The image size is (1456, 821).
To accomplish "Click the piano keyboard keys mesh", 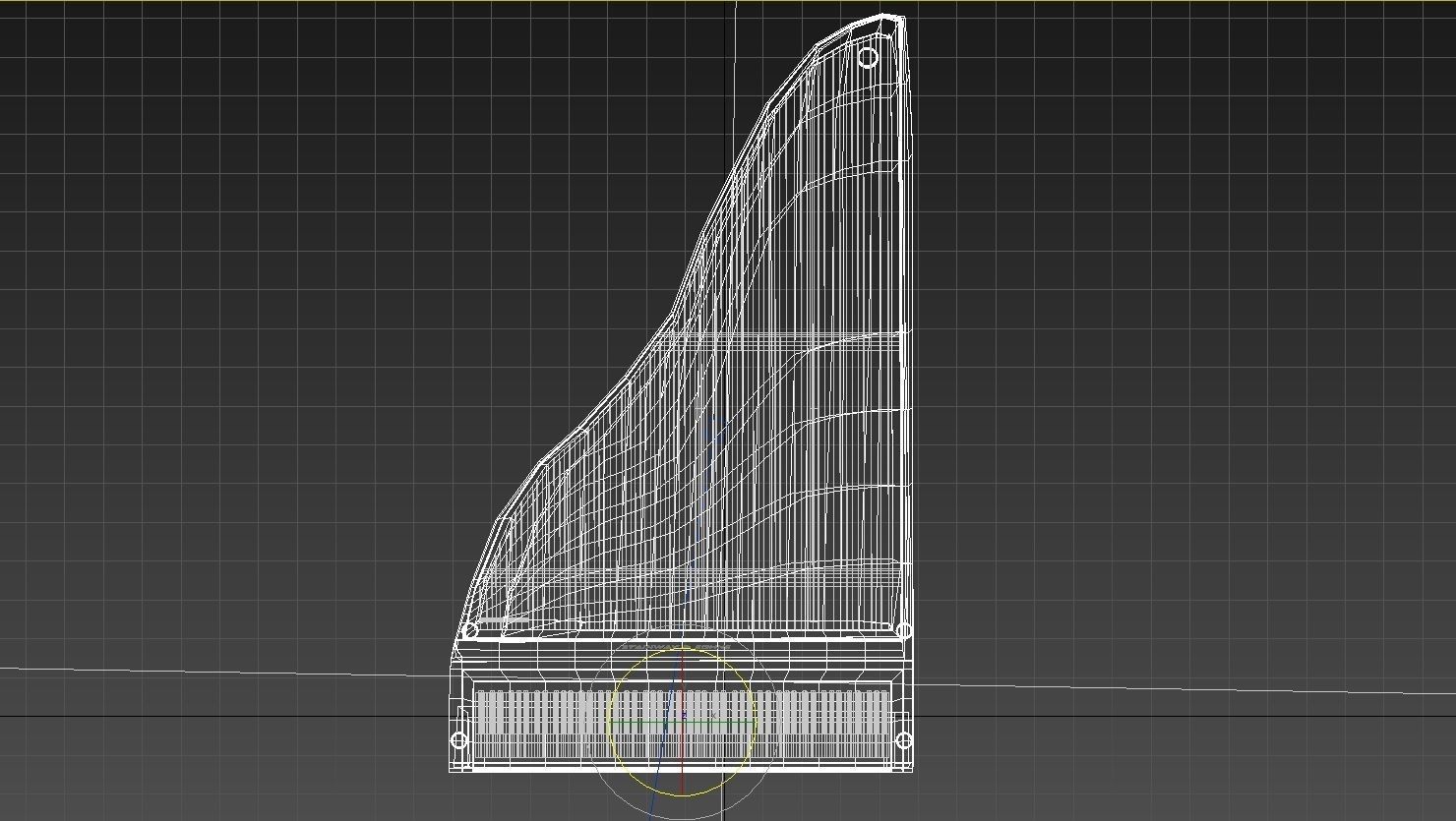I will coord(683,725).
